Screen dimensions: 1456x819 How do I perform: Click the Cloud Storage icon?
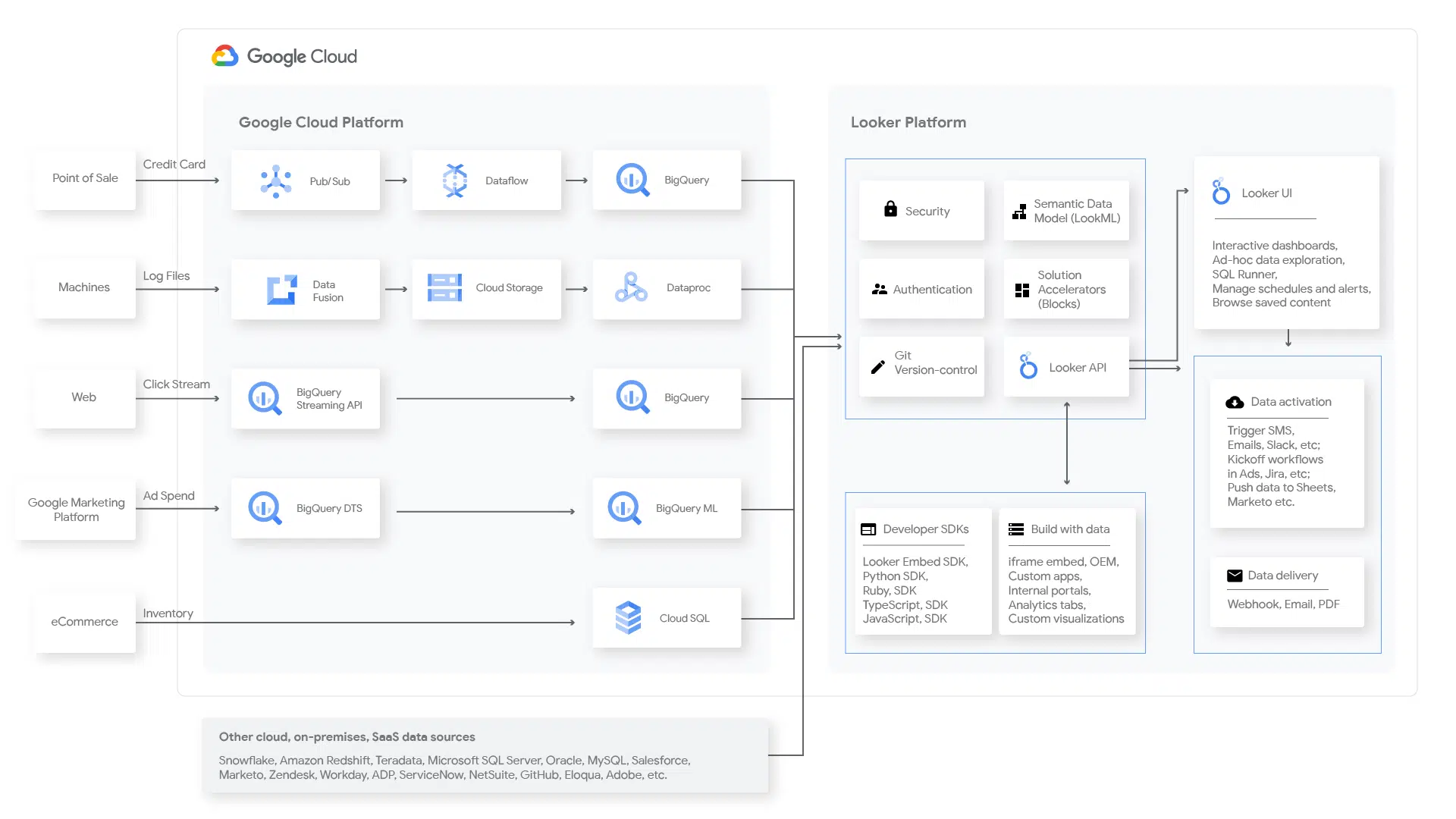click(x=444, y=288)
